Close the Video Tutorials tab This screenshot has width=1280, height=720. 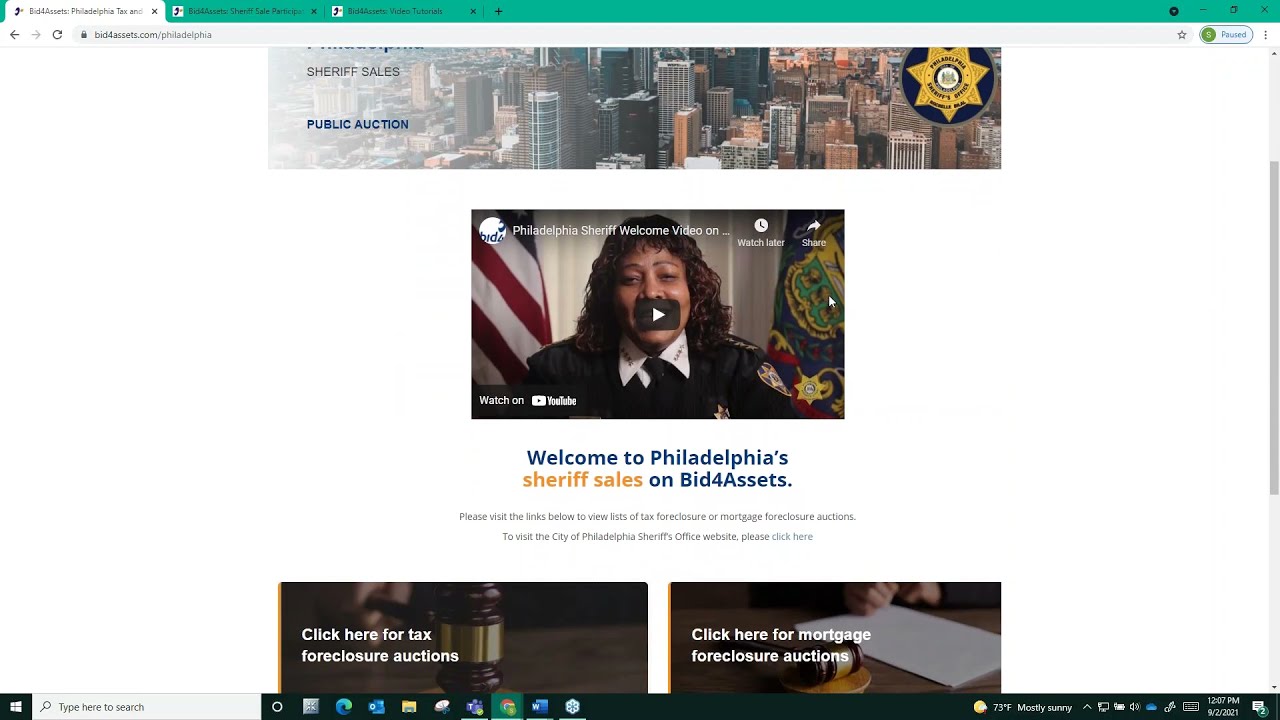pos(473,11)
